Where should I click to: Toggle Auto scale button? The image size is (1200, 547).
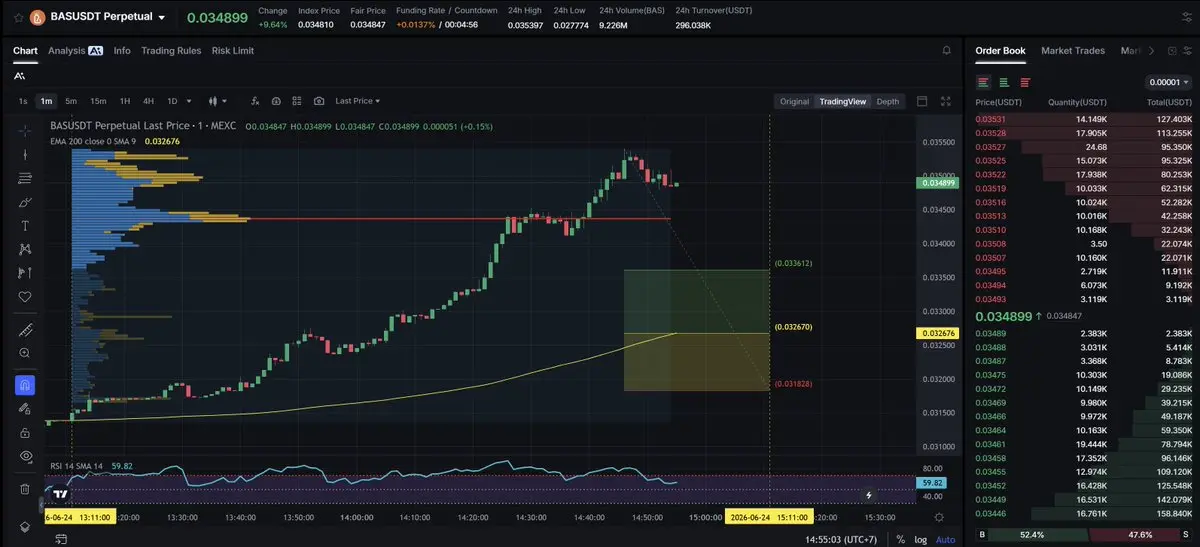[945, 539]
